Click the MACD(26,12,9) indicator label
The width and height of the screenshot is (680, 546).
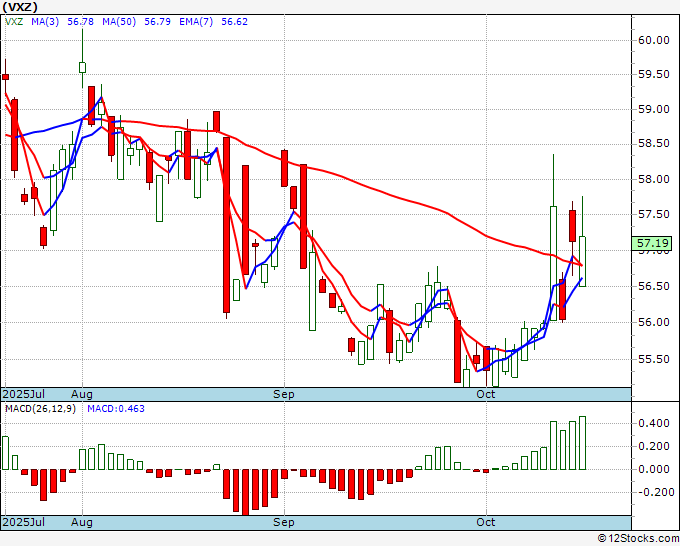[40, 409]
